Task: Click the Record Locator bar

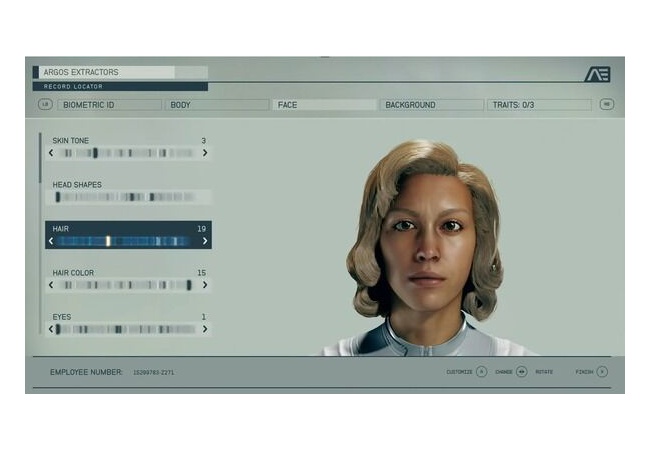Action: (x=120, y=87)
